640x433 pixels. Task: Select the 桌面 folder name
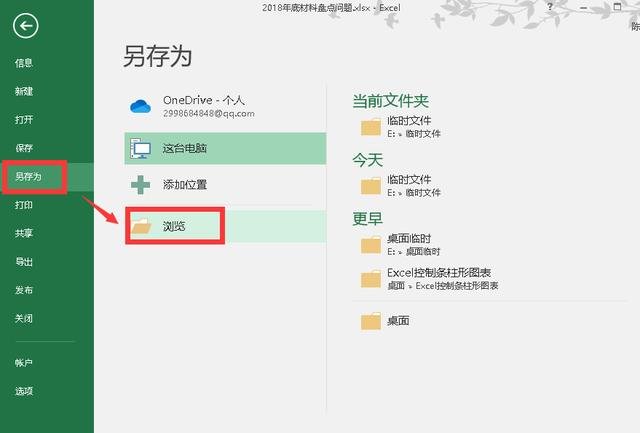398,321
